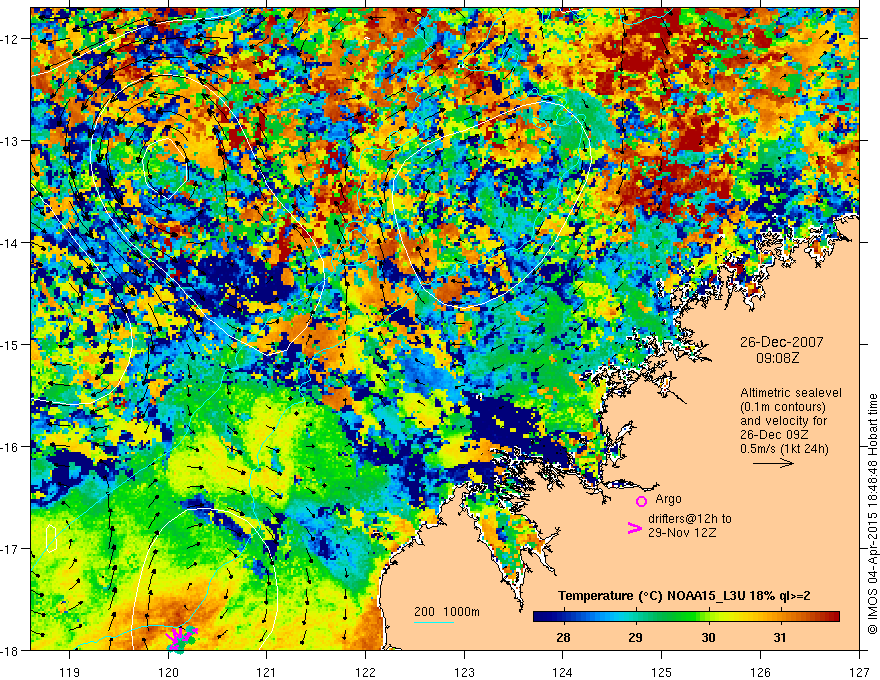Click the longitude axis label 119
This screenshot has width=880, height=680.
[x=70, y=672]
